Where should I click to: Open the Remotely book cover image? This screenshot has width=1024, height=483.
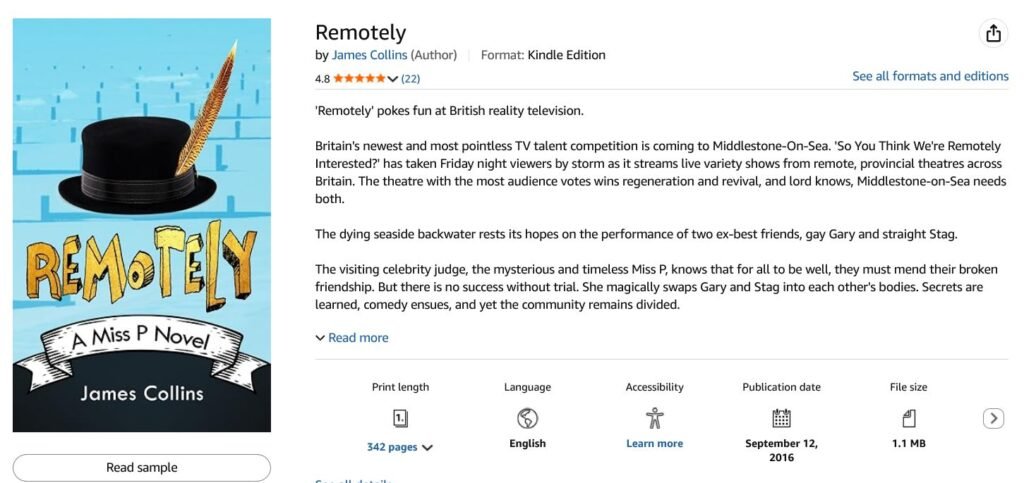click(x=142, y=225)
